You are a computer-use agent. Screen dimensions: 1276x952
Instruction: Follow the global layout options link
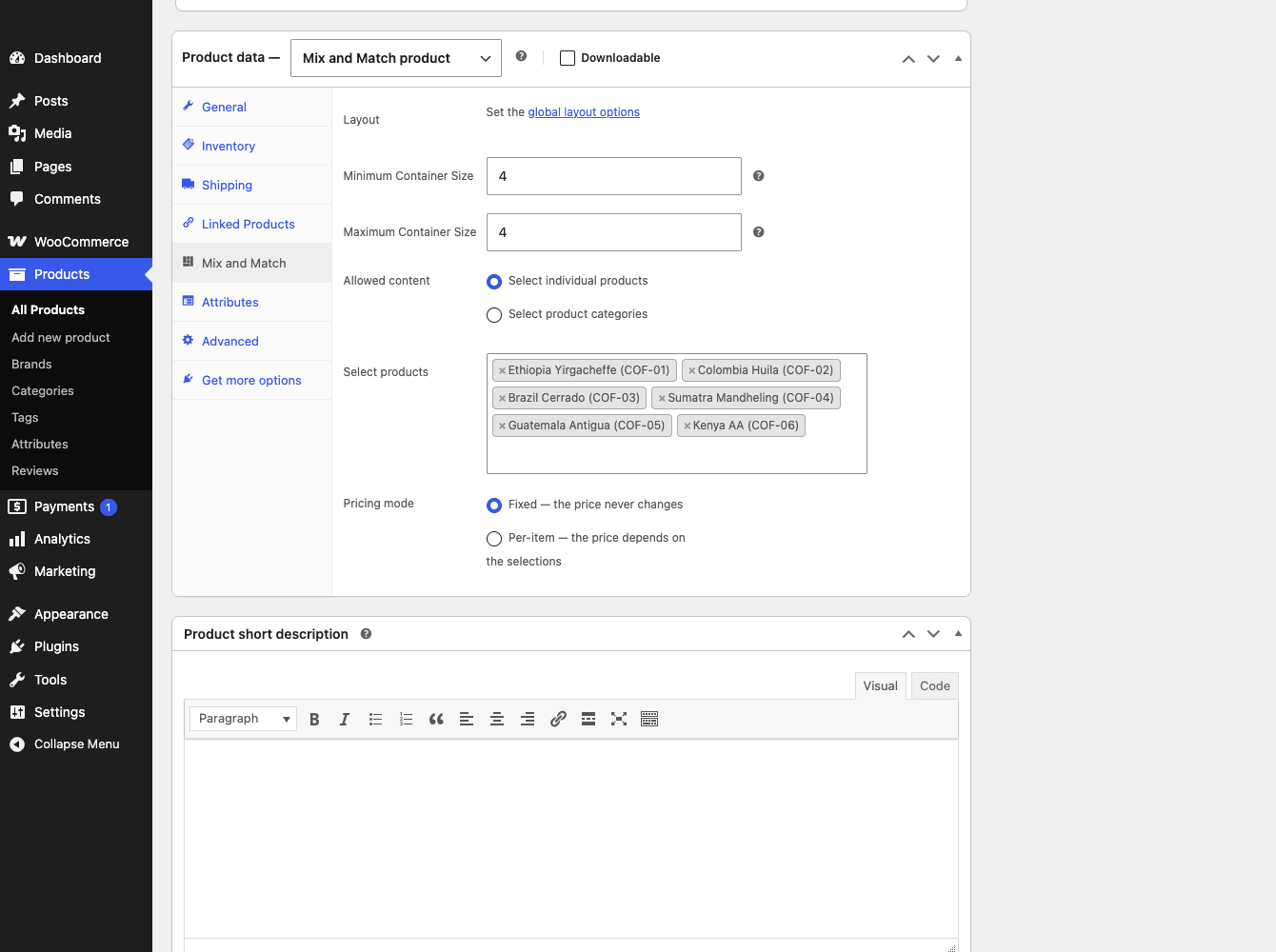pyautogui.click(x=584, y=112)
